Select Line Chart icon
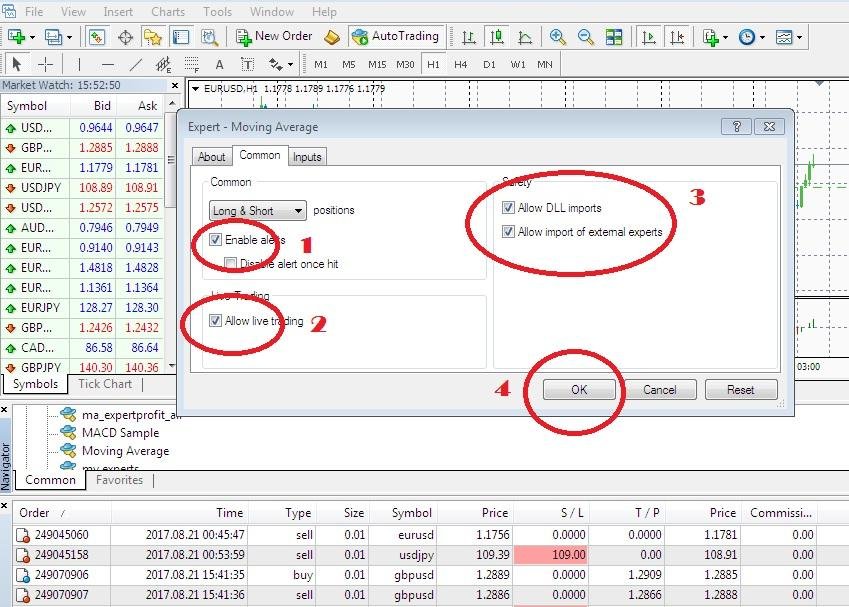Screen dimensions: 849x607 click(525, 37)
